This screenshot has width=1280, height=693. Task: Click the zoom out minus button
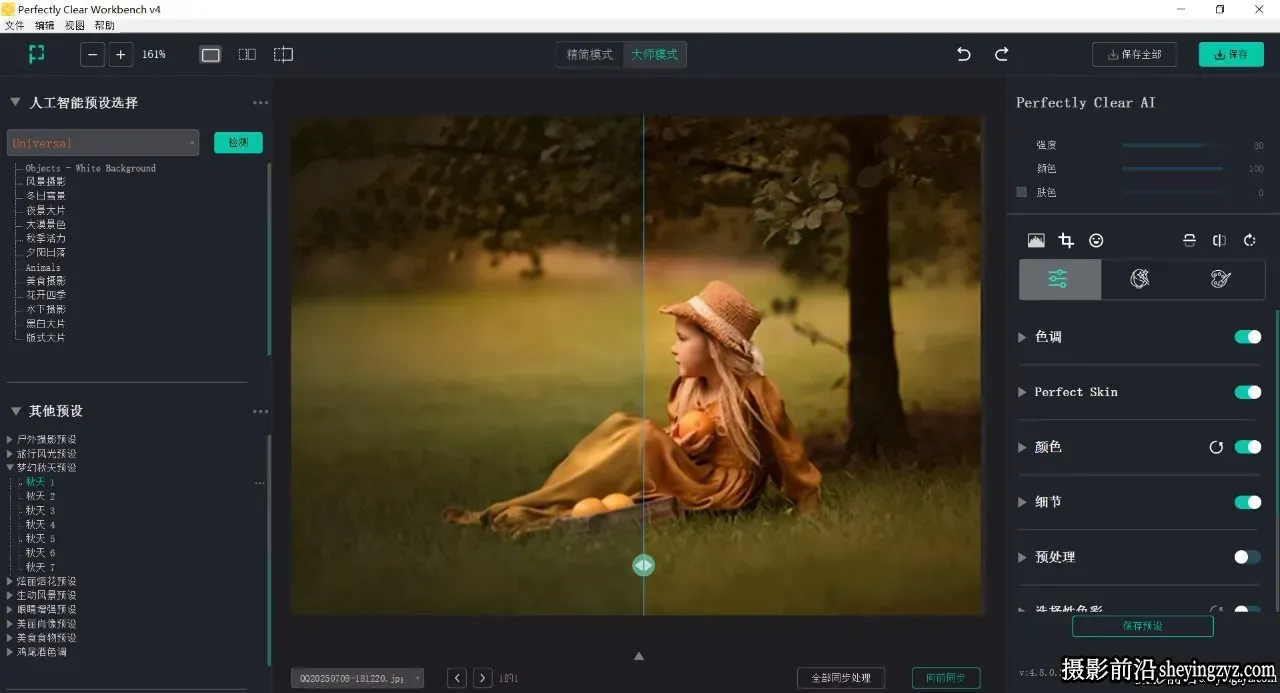[93, 54]
